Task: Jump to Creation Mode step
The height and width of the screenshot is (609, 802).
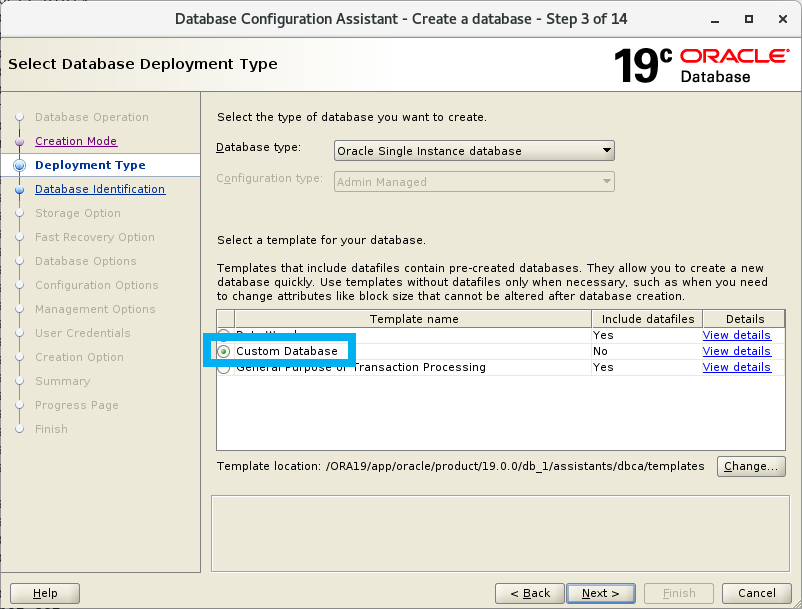Action: (76, 141)
